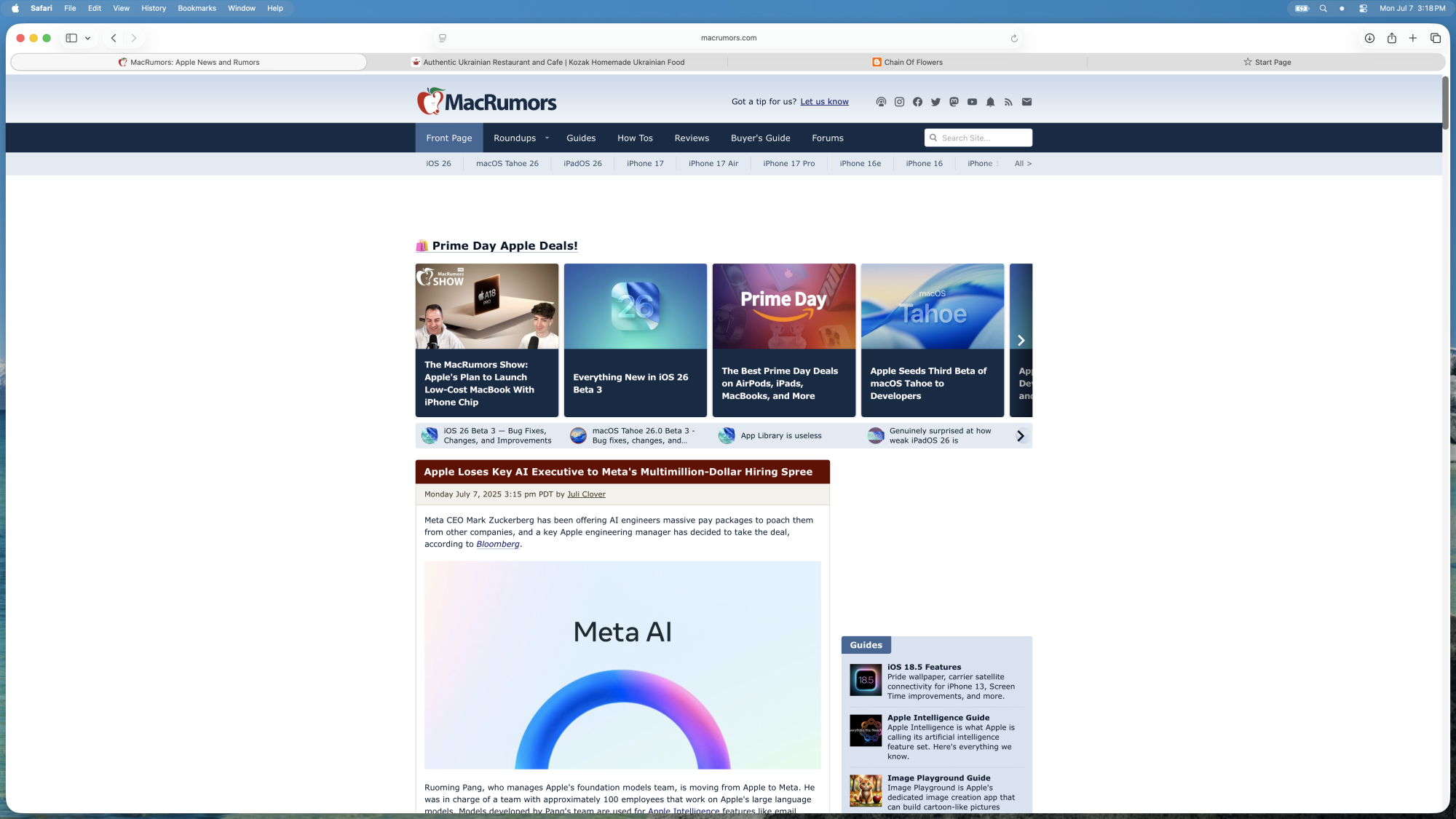
Task: Expand All roundup topics link
Action: tap(1023, 164)
